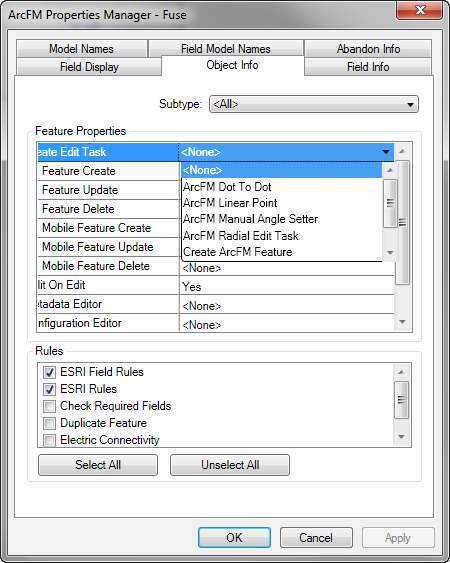The height and width of the screenshot is (563, 450).
Task: Select the Configuration Editor row label
Action: 108,323
